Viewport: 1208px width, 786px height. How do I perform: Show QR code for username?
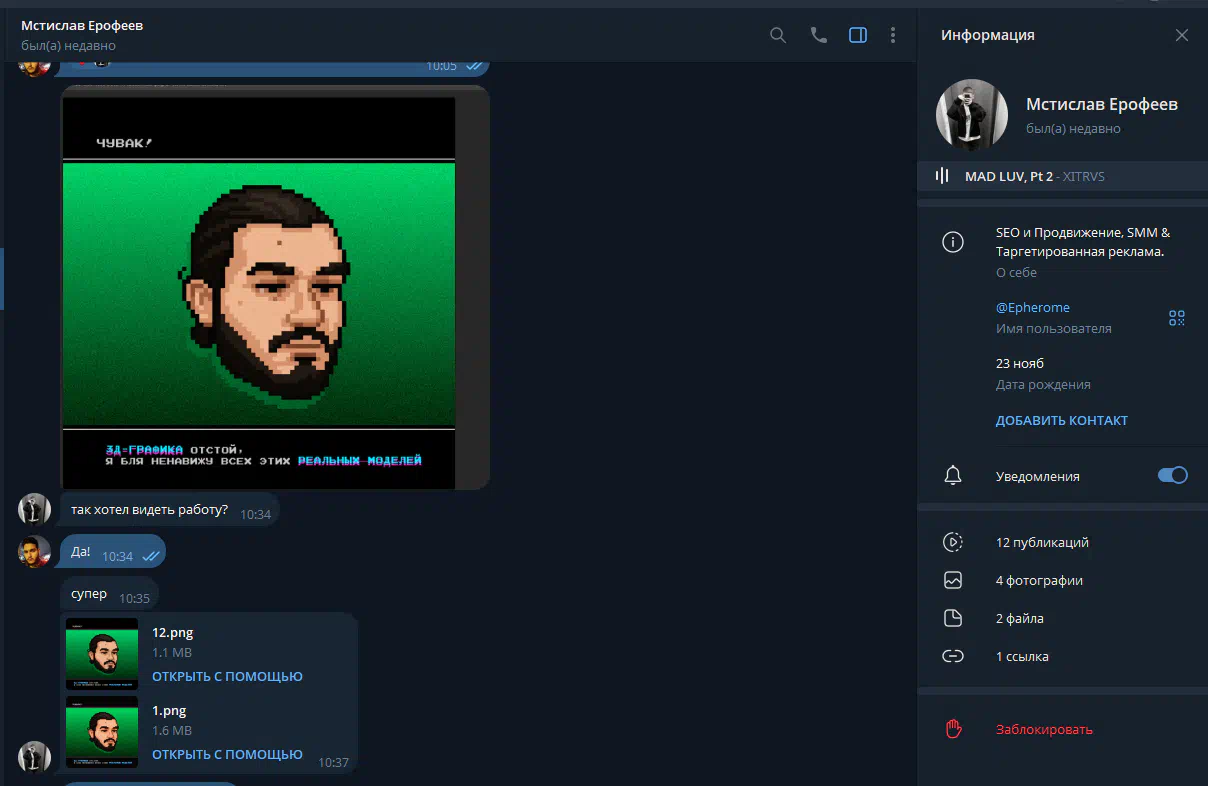point(1176,318)
